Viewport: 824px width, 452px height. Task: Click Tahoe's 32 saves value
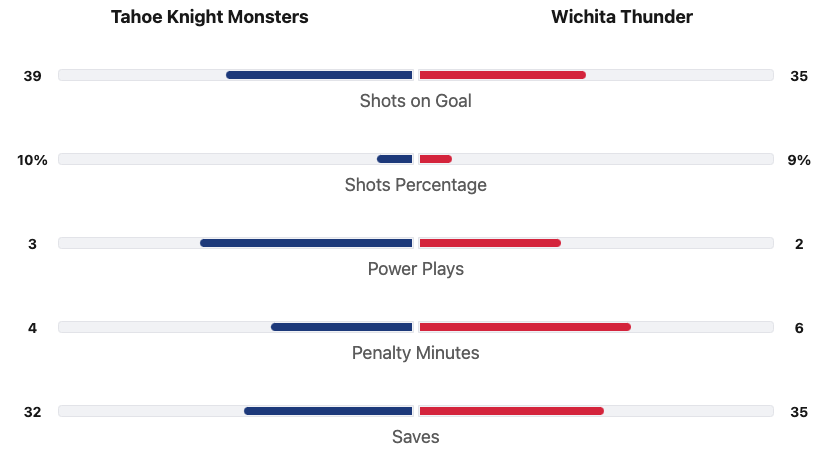click(x=33, y=411)
